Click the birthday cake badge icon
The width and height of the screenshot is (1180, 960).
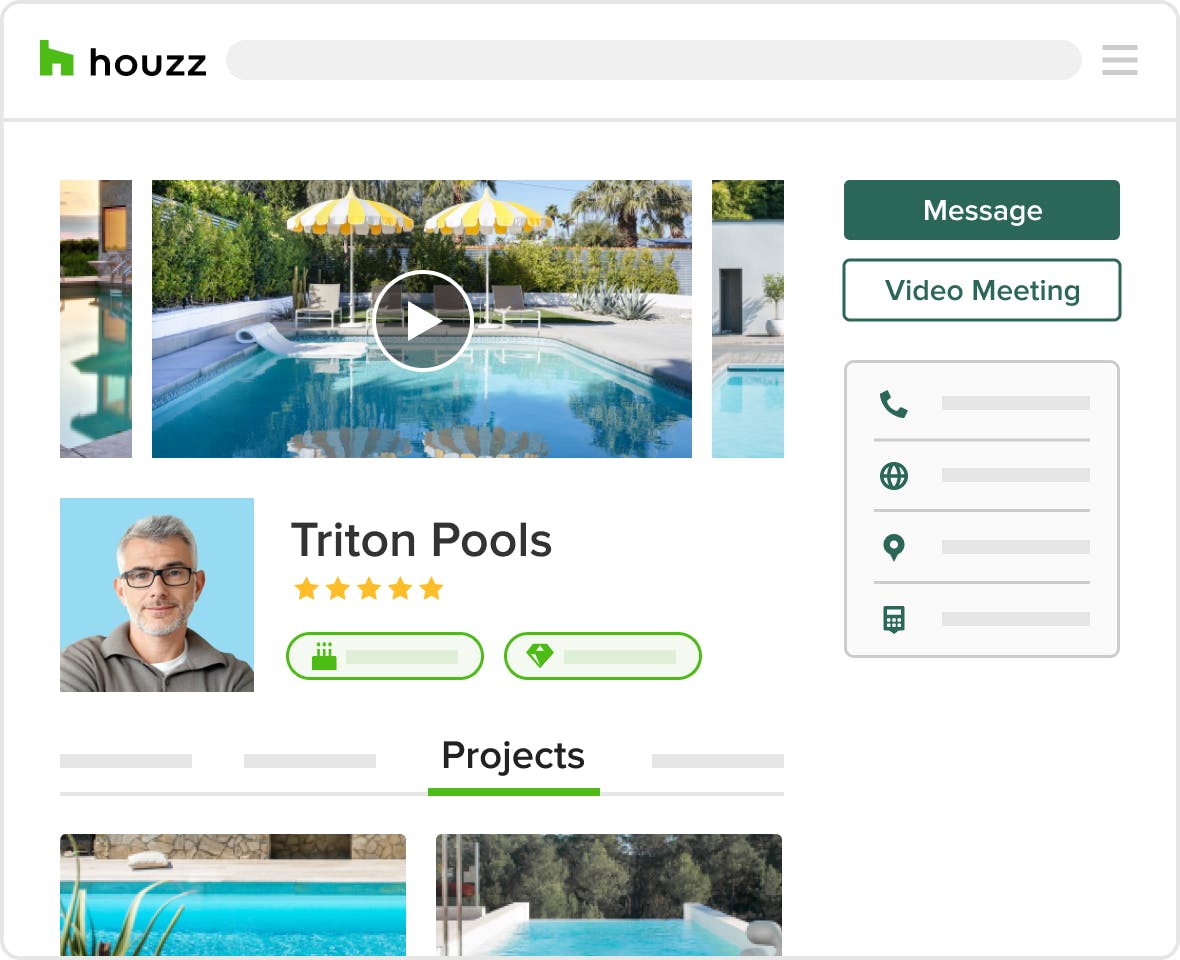point(324,656)
